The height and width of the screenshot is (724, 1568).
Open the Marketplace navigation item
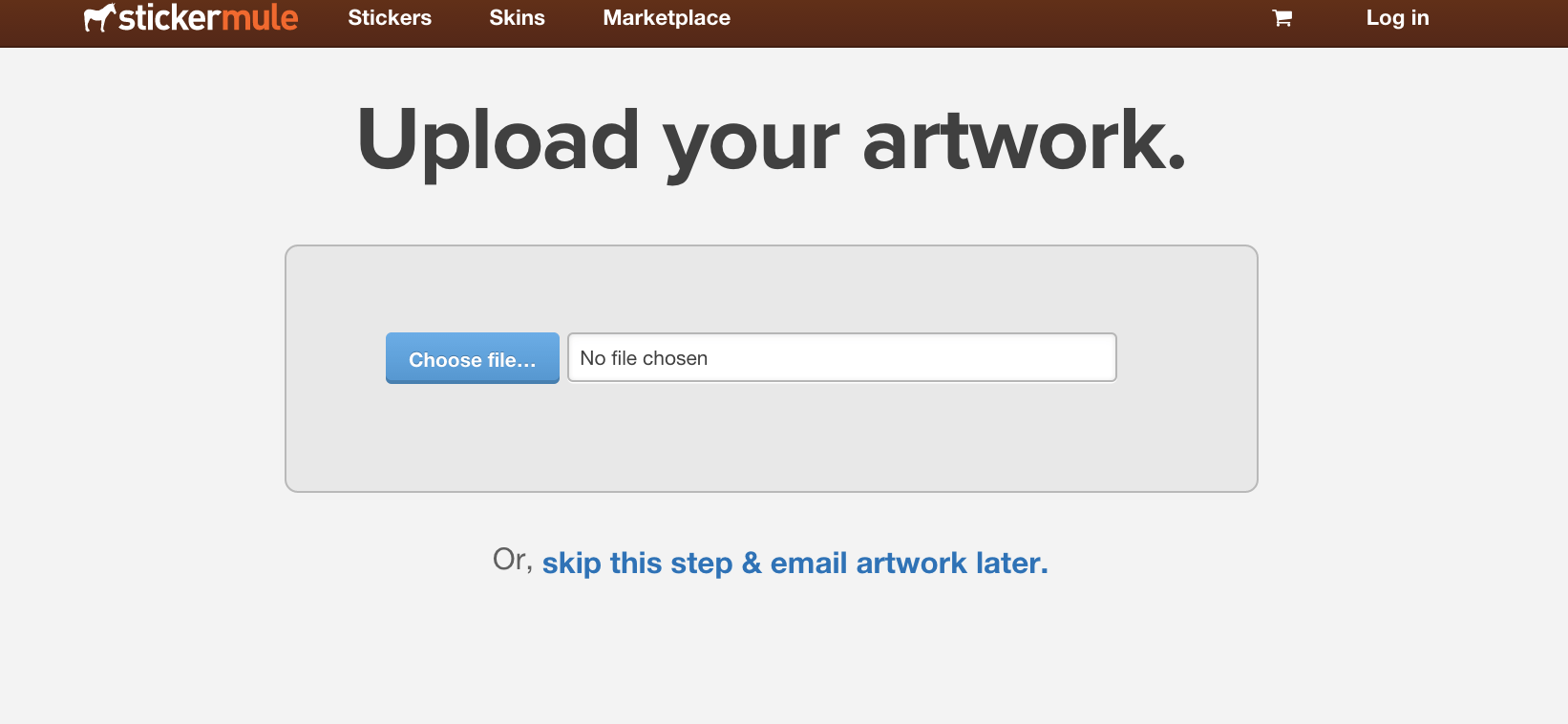click(667, 18)
